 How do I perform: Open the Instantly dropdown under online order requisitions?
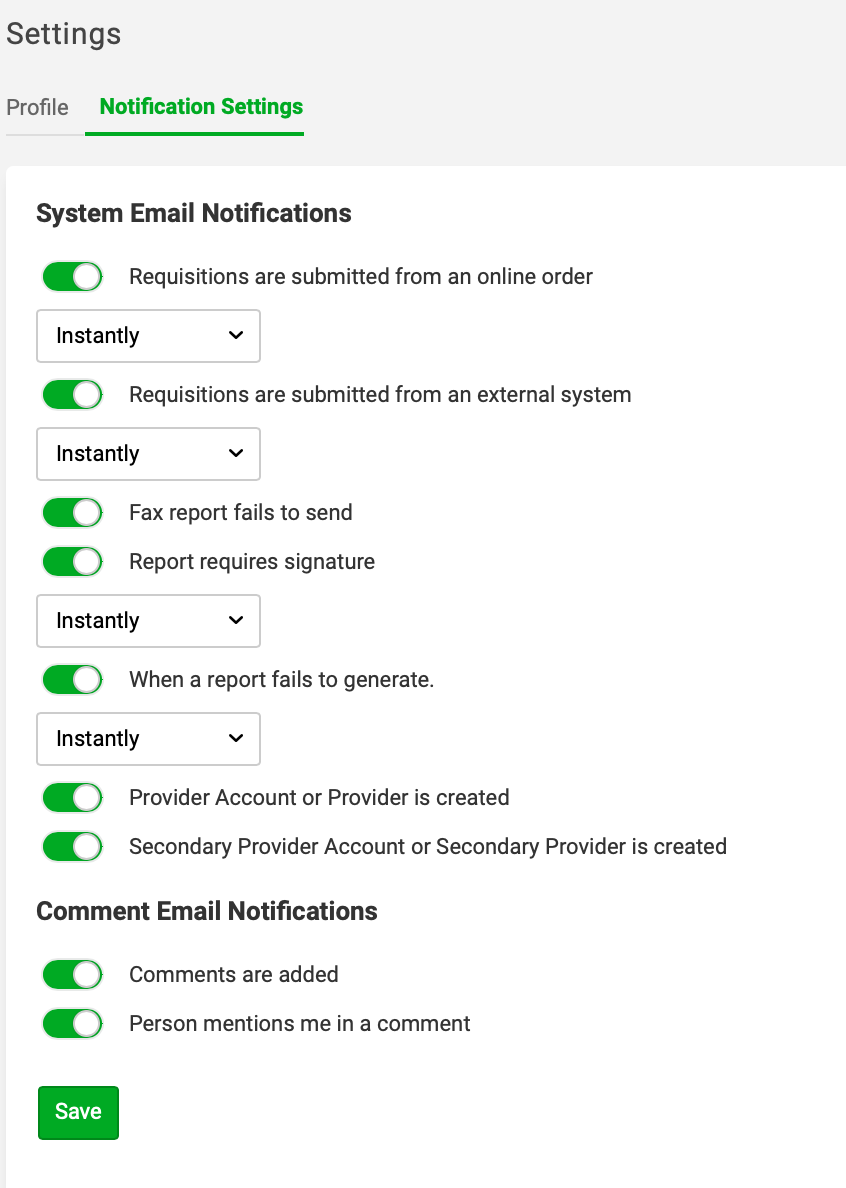(148, 336)
